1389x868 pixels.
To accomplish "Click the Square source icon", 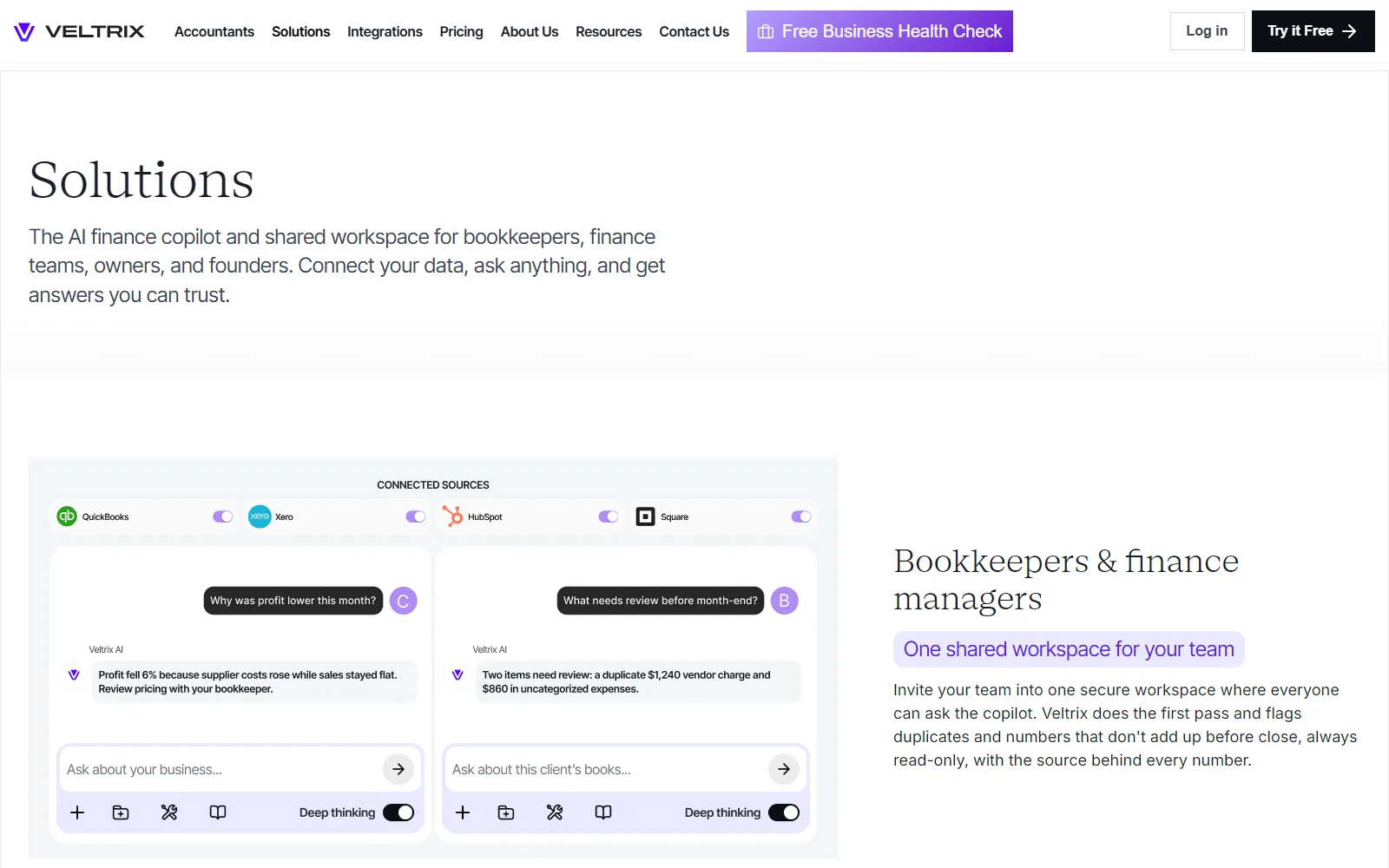I will coord(645,516).
